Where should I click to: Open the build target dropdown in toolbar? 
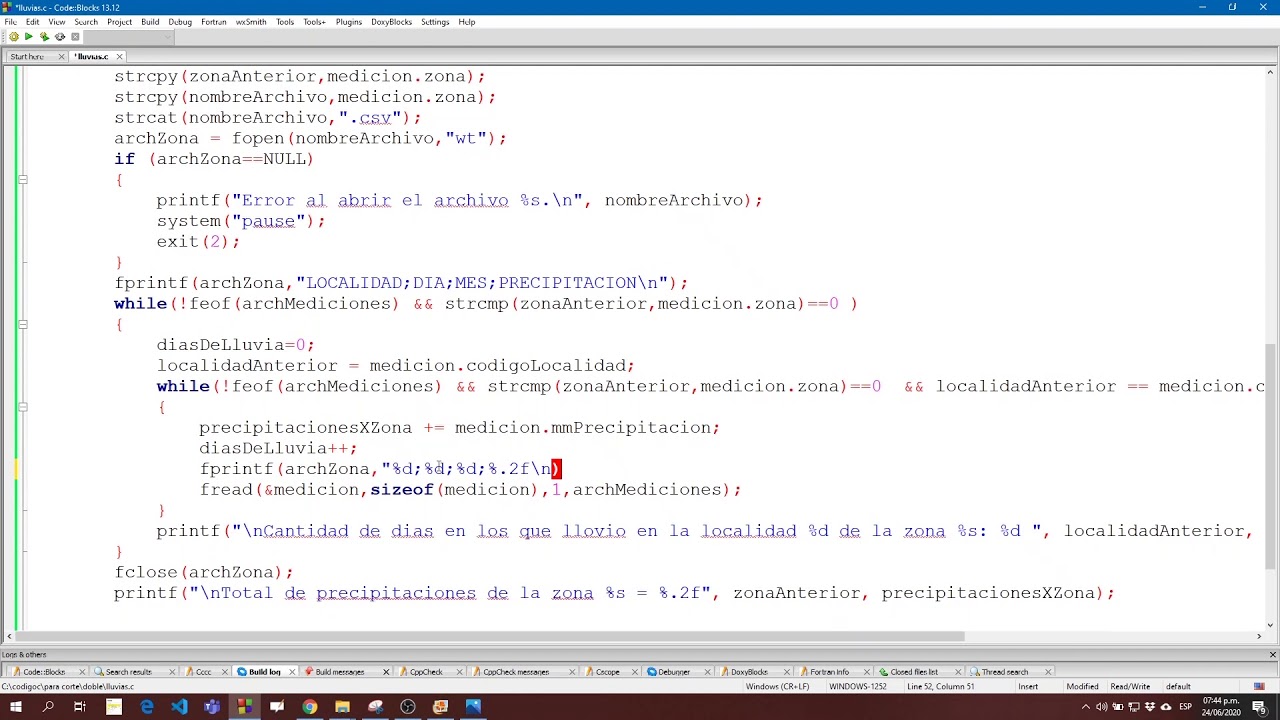point(129,37)
